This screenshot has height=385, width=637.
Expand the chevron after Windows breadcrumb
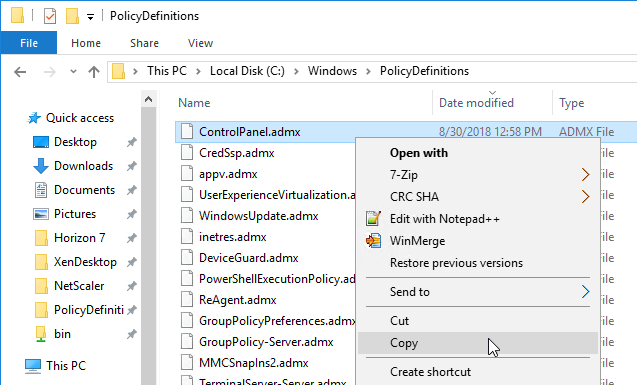click(x=368, y=71)
